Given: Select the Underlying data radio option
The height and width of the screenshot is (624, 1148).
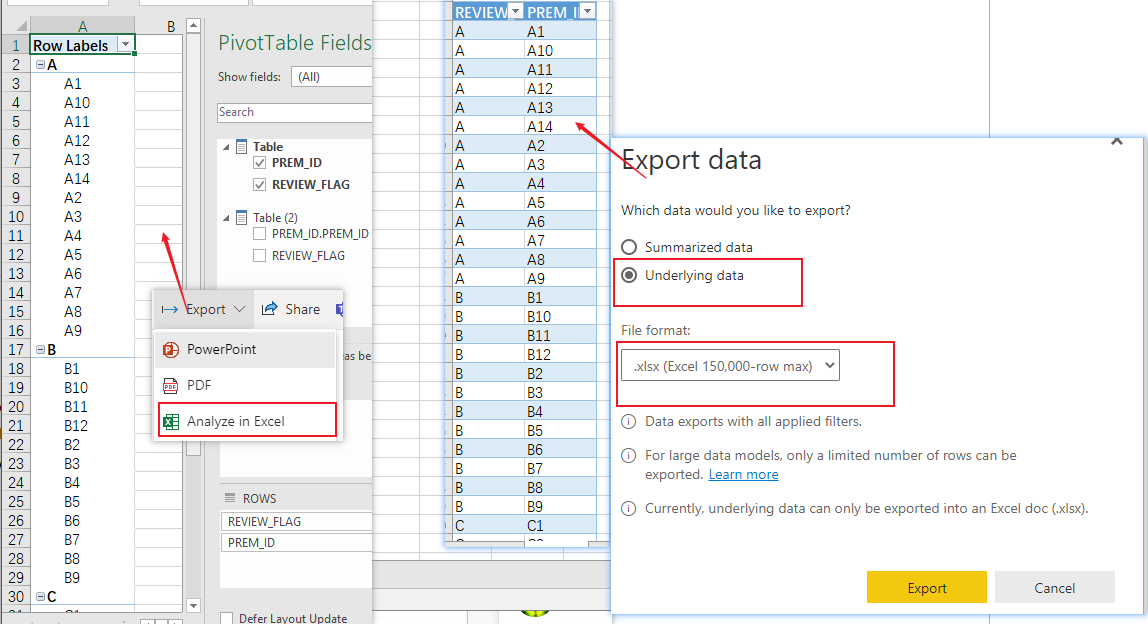Looking at the screenshot, I should (x=629, y=275).
